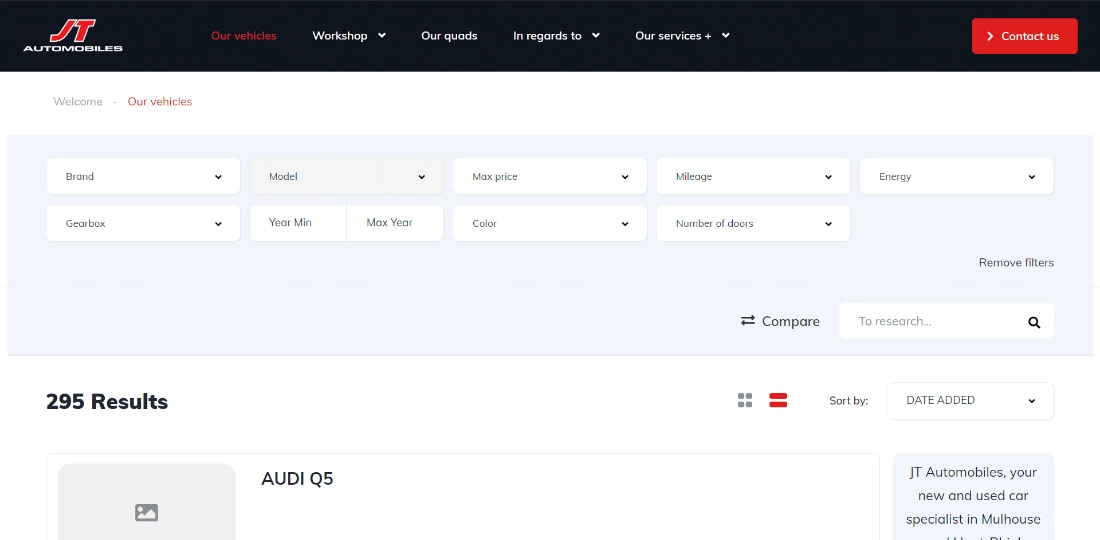Open the Brand dropdown
Viewport: 1100px width, 540px height.
coord(143,176)
